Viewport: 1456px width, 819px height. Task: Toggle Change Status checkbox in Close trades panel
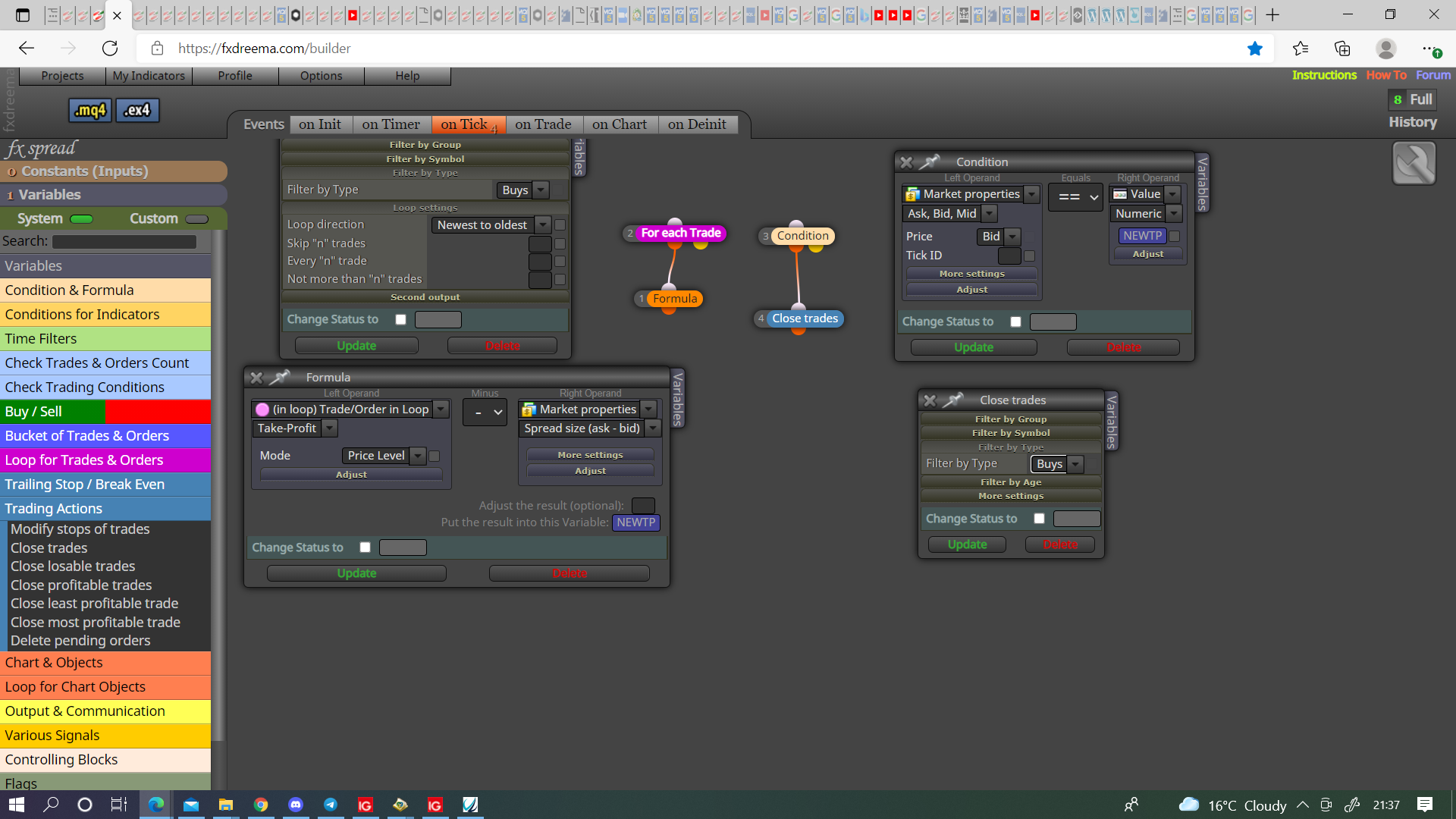pos(1039,519)
